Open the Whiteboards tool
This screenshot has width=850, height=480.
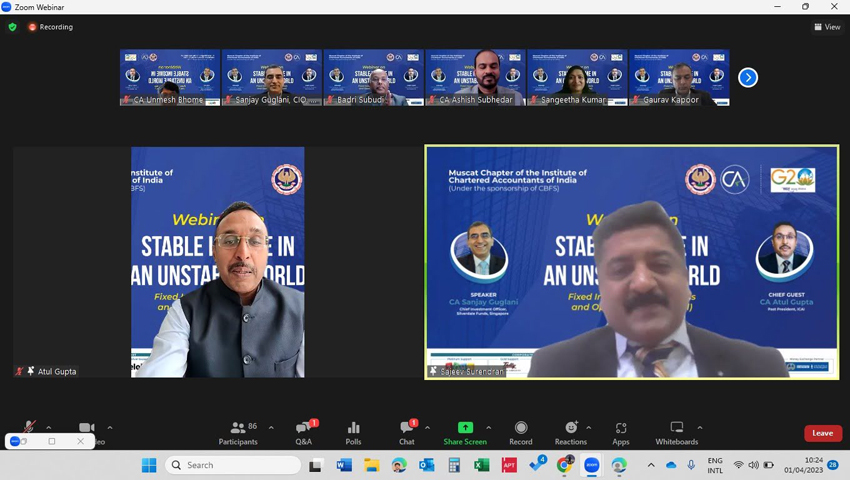(676, 432)
